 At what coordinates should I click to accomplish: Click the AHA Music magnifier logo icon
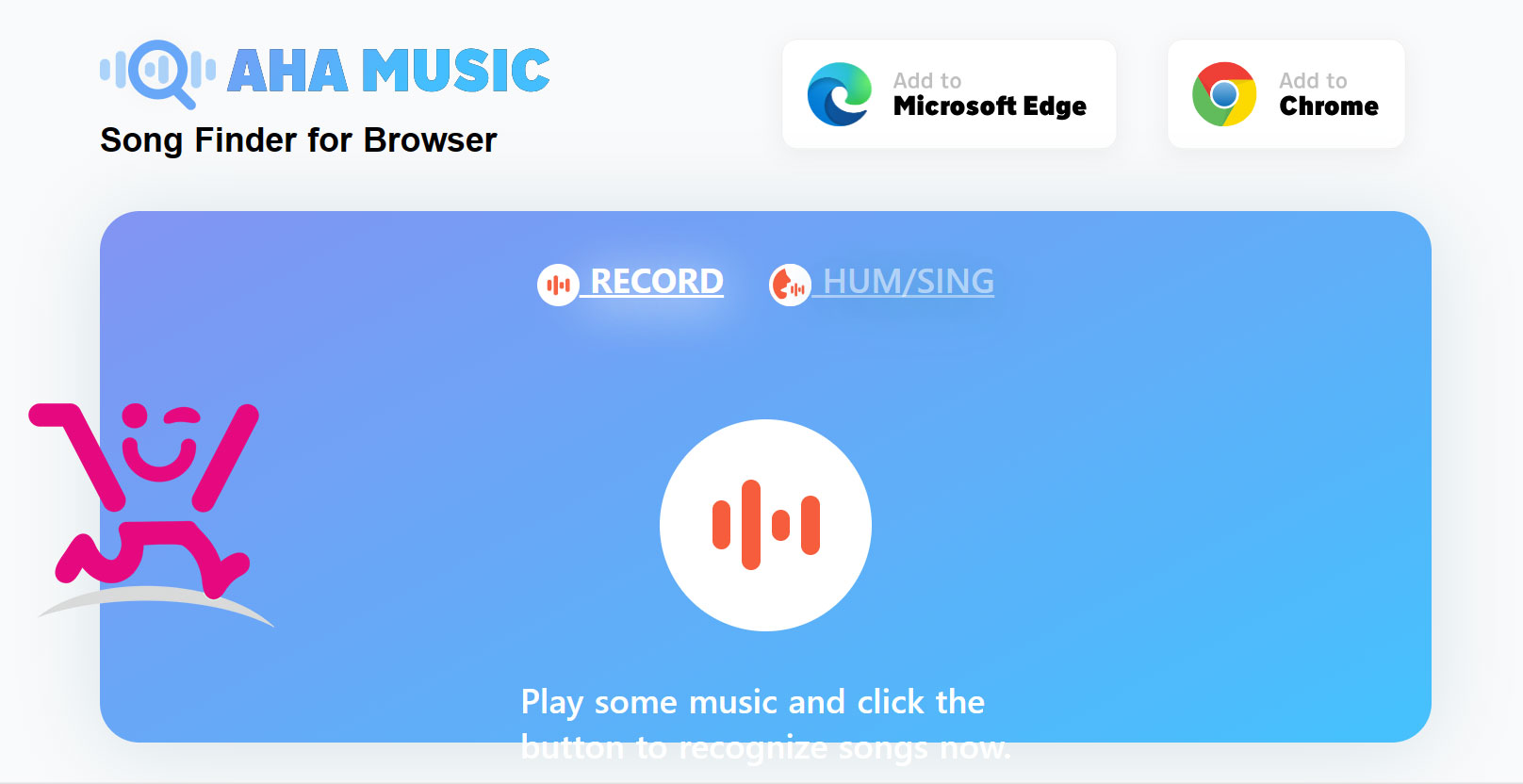(157, 73)
